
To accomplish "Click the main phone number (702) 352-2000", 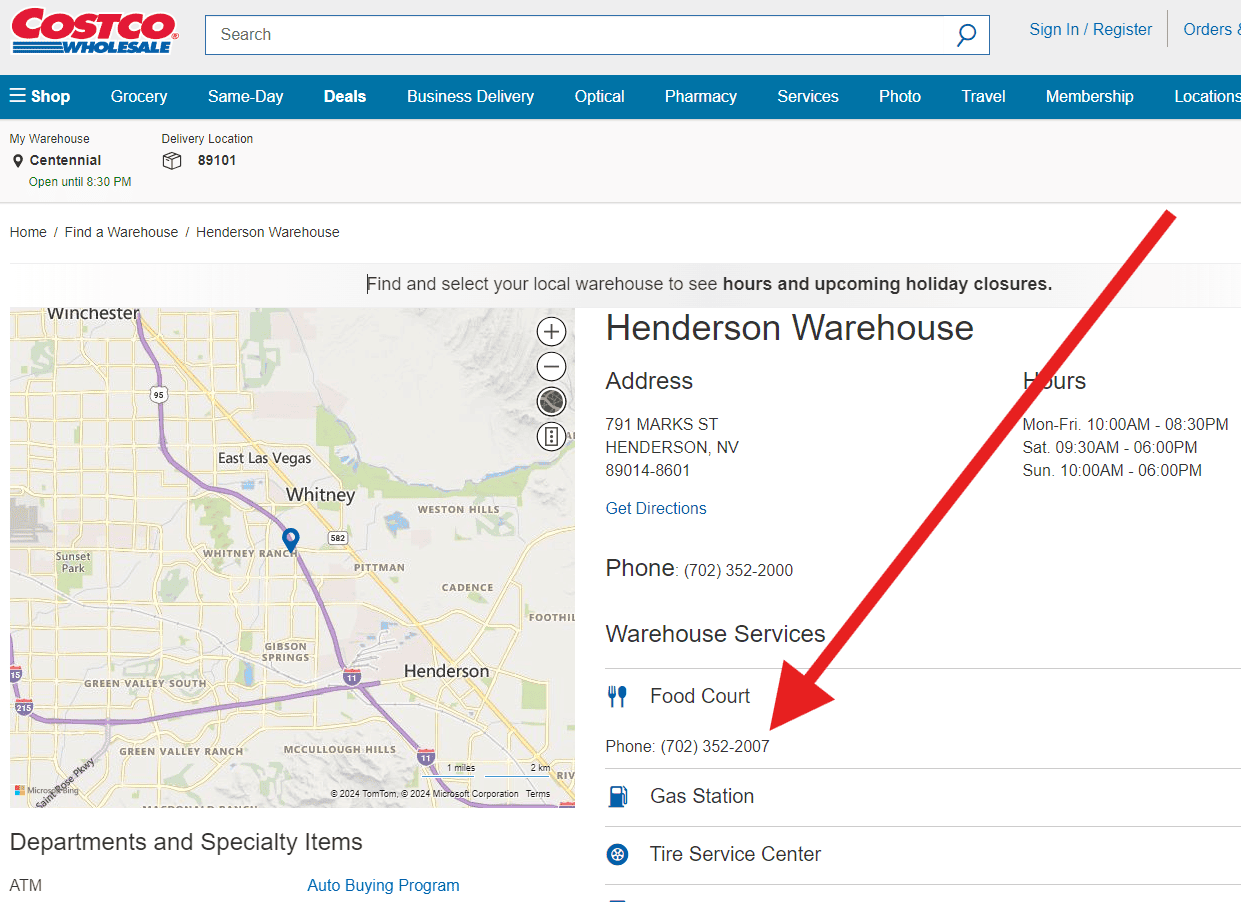I will [738, 571].
